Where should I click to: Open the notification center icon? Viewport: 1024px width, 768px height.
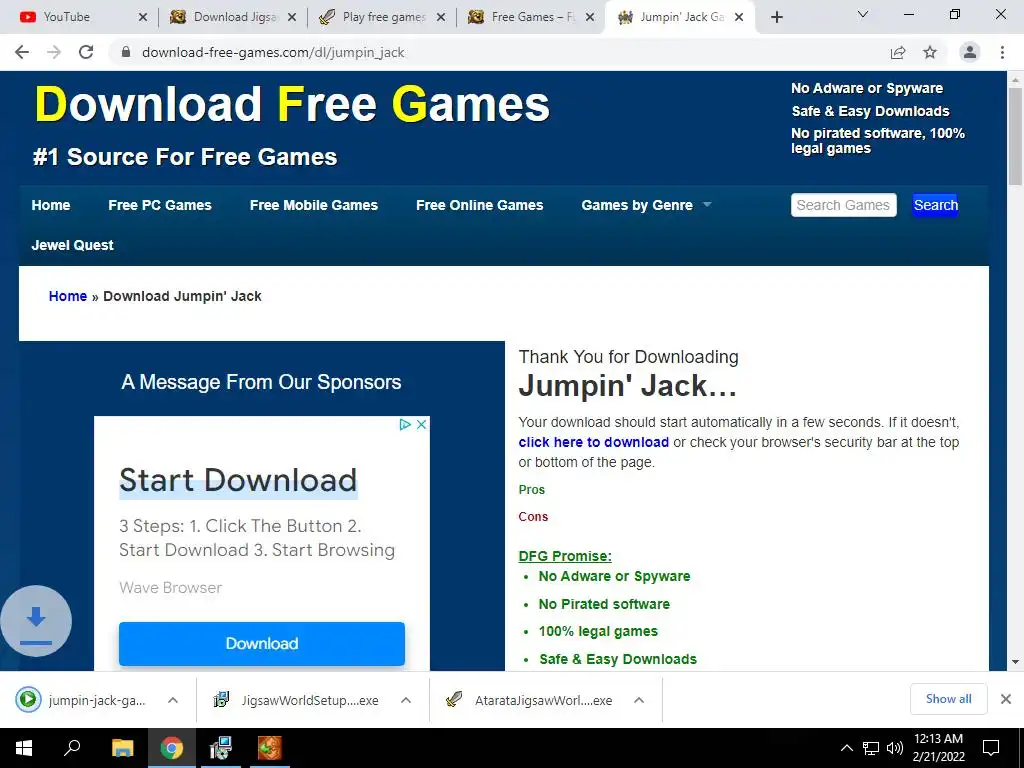(991, 748)
